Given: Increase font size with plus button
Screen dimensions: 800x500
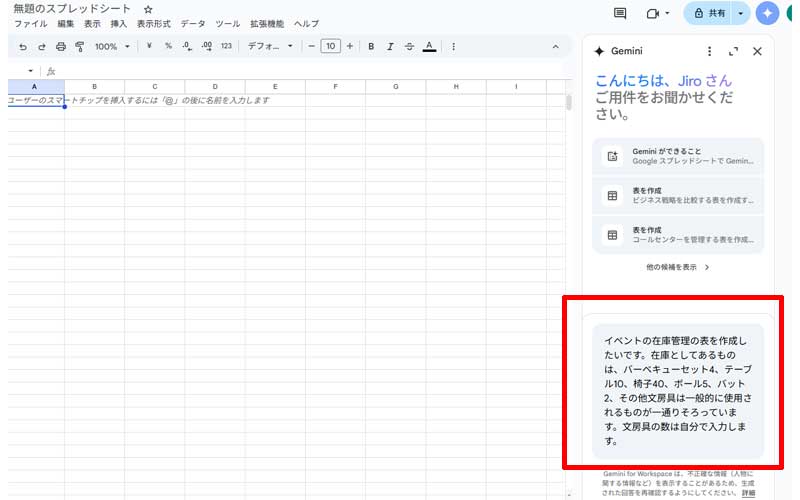Looking at the screenshot, I should tap(349, 46).
